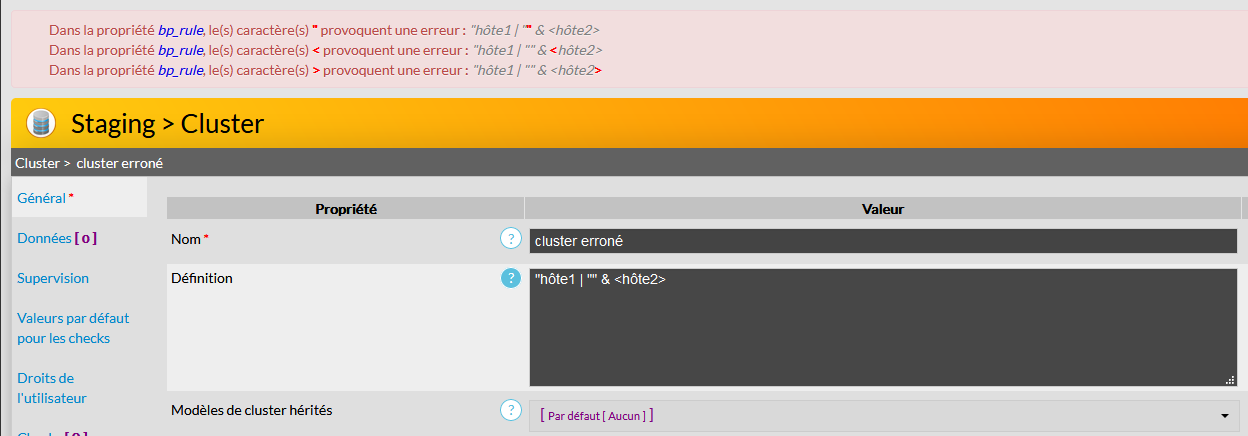This screenshot has width=1248, height=436.
Task: Show help for Modèles de cluster hérités
Action: [510, 410]
